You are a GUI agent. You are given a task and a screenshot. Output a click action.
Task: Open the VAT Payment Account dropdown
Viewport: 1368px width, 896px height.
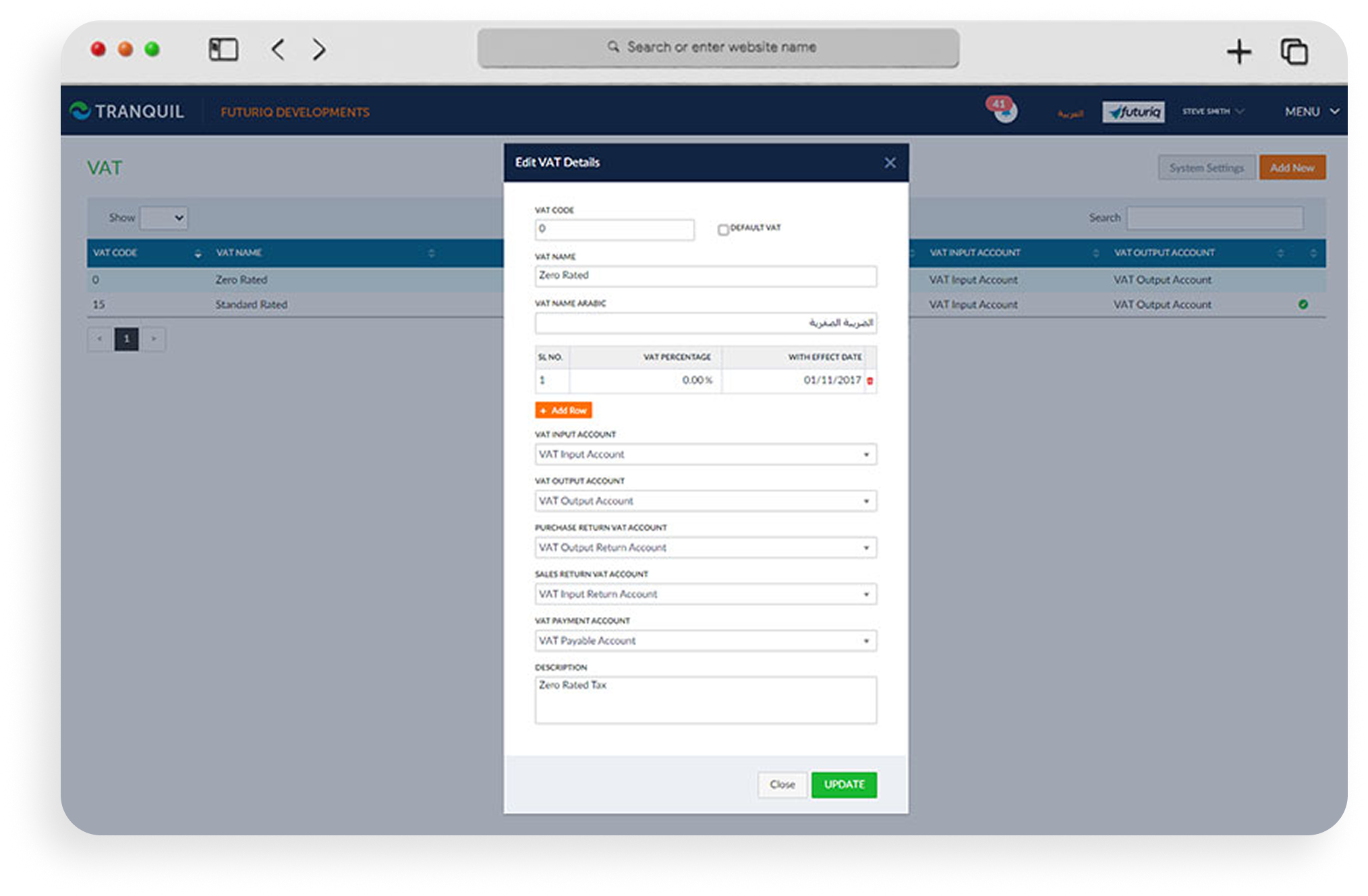click(x=706, y=640)
